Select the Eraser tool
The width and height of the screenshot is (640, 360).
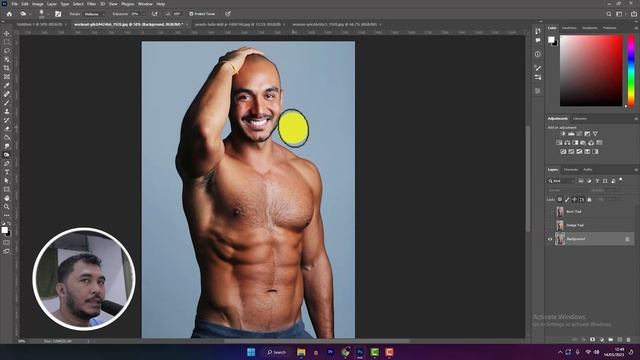click(7, 129)
